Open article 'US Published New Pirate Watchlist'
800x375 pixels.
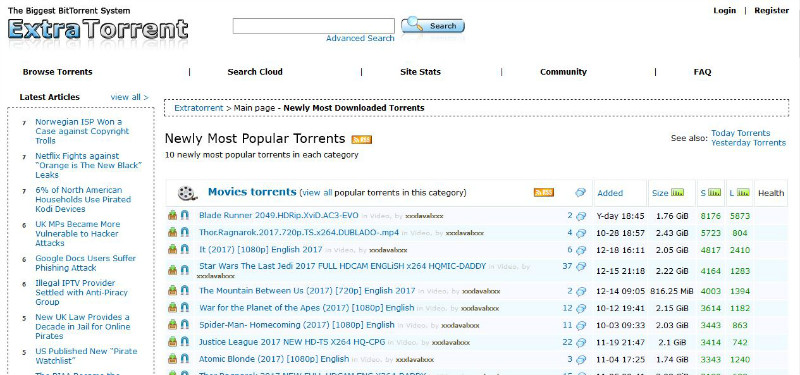coord(86,356)
